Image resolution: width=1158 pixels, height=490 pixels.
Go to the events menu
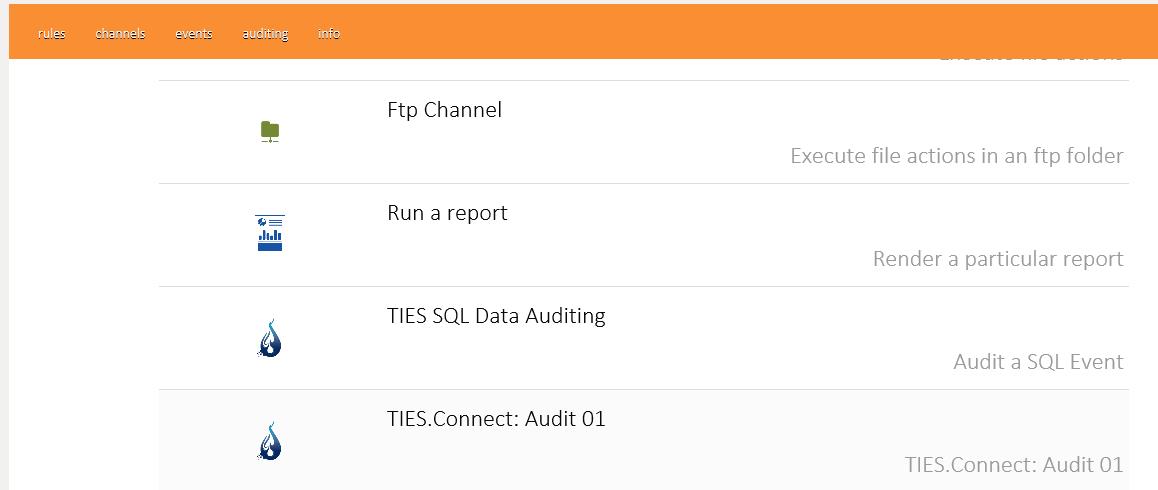[x=193, y=34]
